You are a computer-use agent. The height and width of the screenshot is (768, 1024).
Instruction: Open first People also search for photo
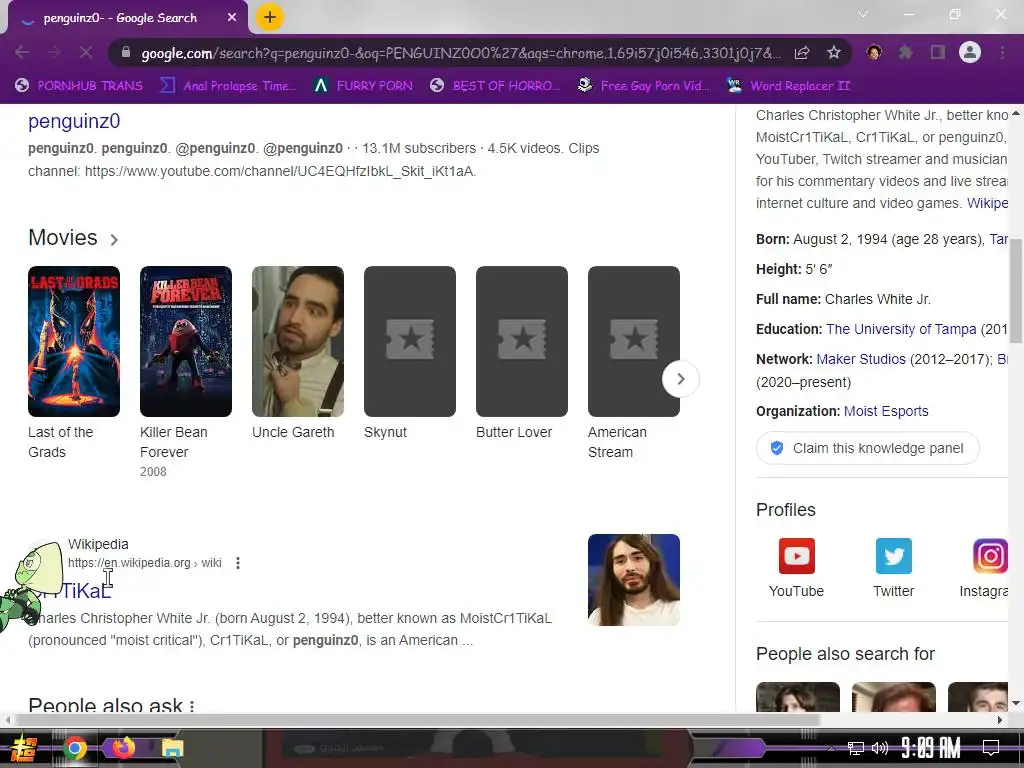(x=797, y=697)
